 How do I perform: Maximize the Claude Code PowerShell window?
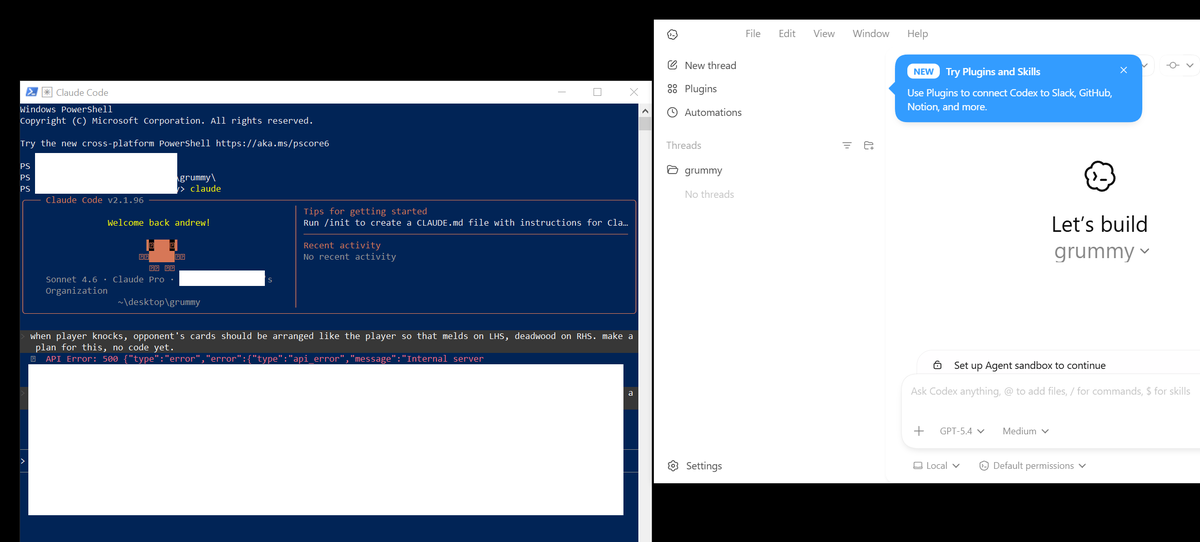pyautogui.click(x=597, y=92)
